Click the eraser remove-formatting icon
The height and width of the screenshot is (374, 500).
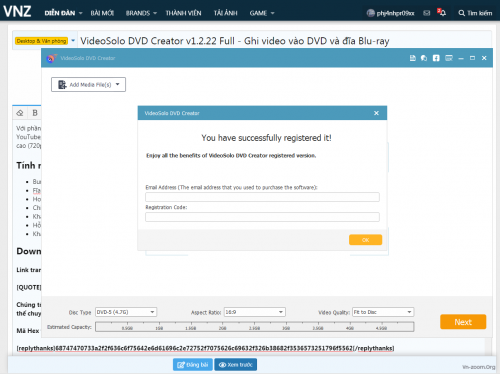coord(20,113)
